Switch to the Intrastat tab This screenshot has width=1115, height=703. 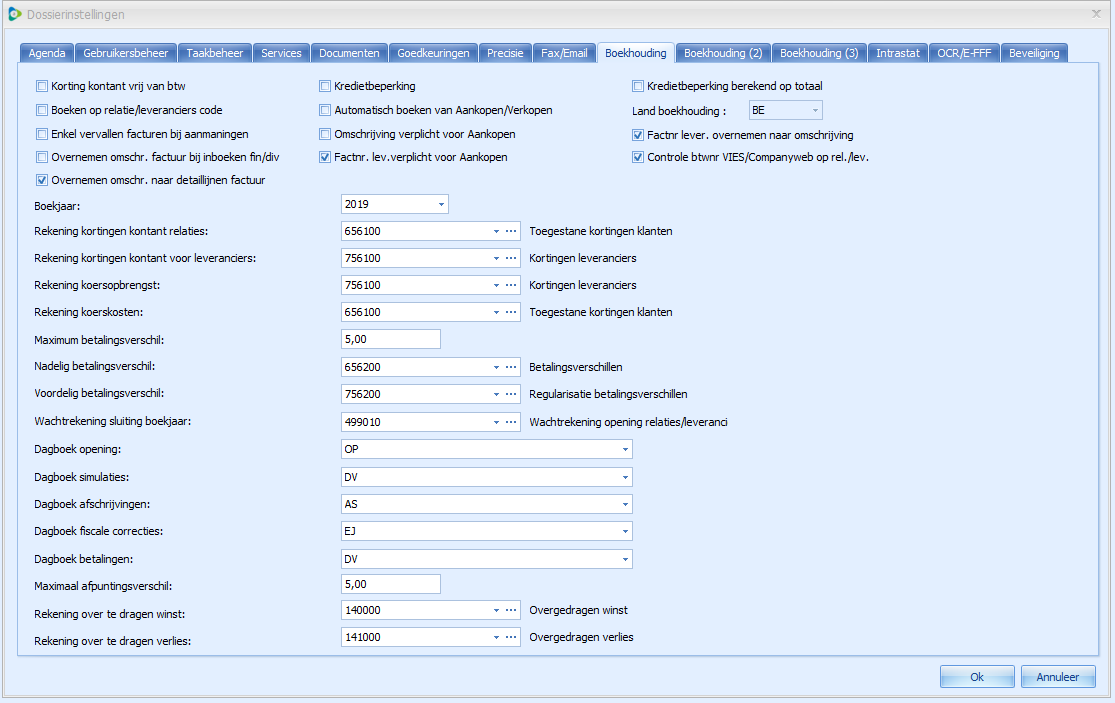[897, 53]
